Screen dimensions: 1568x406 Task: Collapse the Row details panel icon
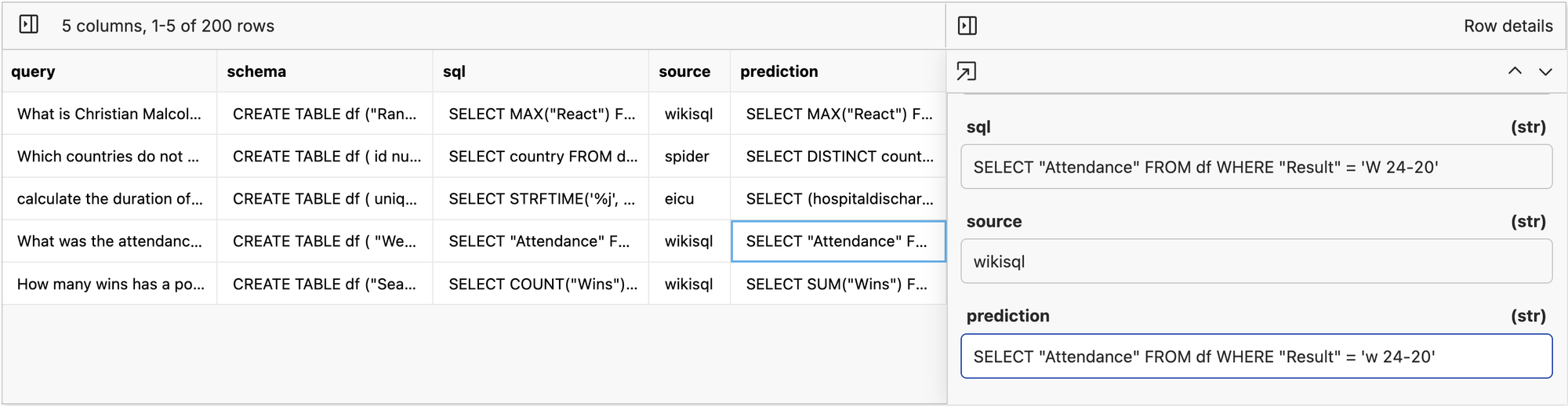pyautogui.click(x=967, y=26)
